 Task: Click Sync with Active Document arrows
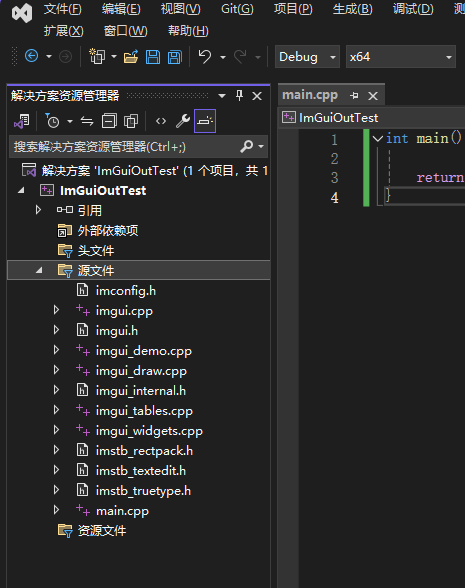pyautogui.click(x=87, y=121)
